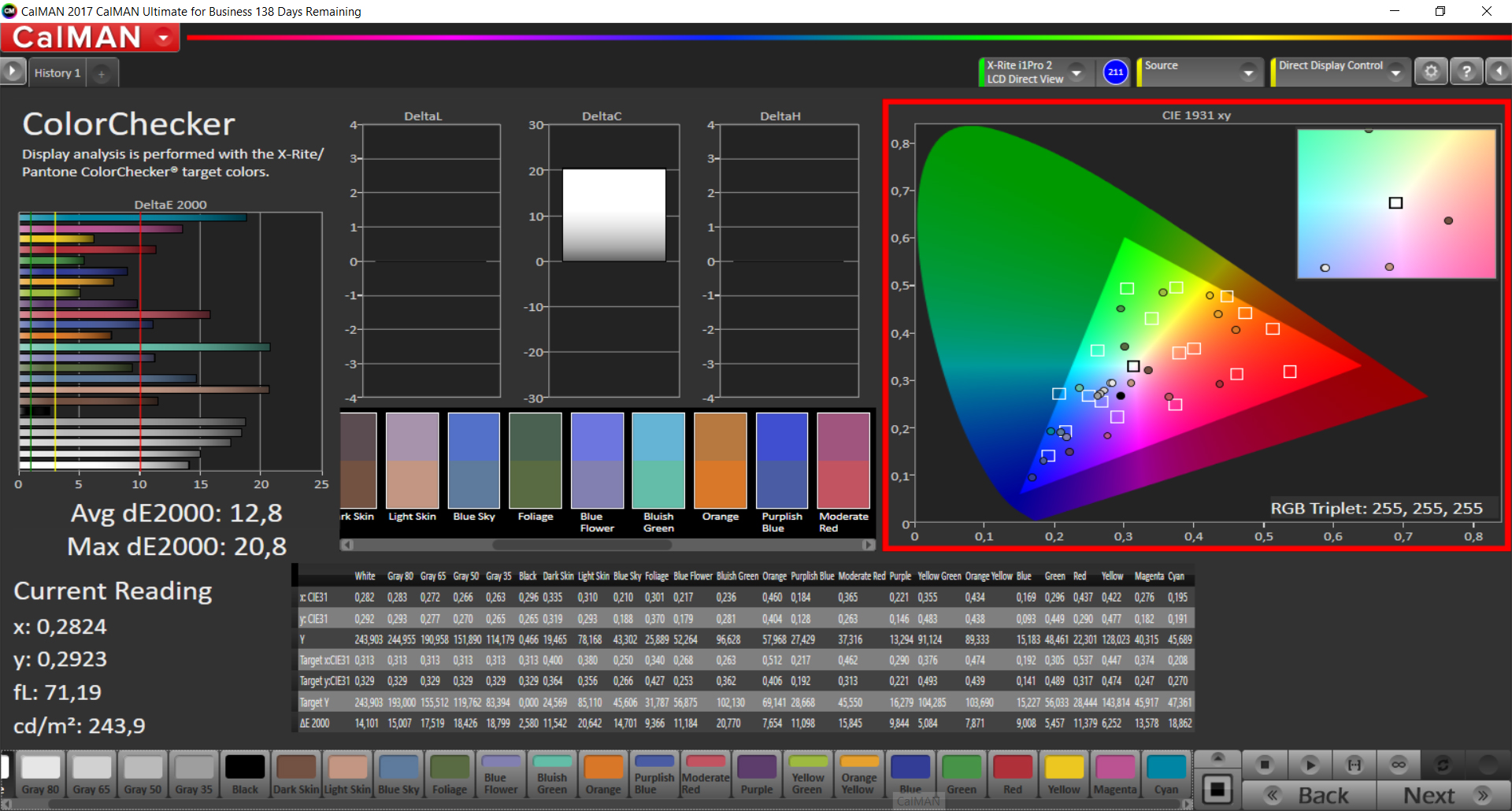Image resolution: width=1512 pixels, height=811 pixels.
Task: Add a new history tab
Action: 102,73
